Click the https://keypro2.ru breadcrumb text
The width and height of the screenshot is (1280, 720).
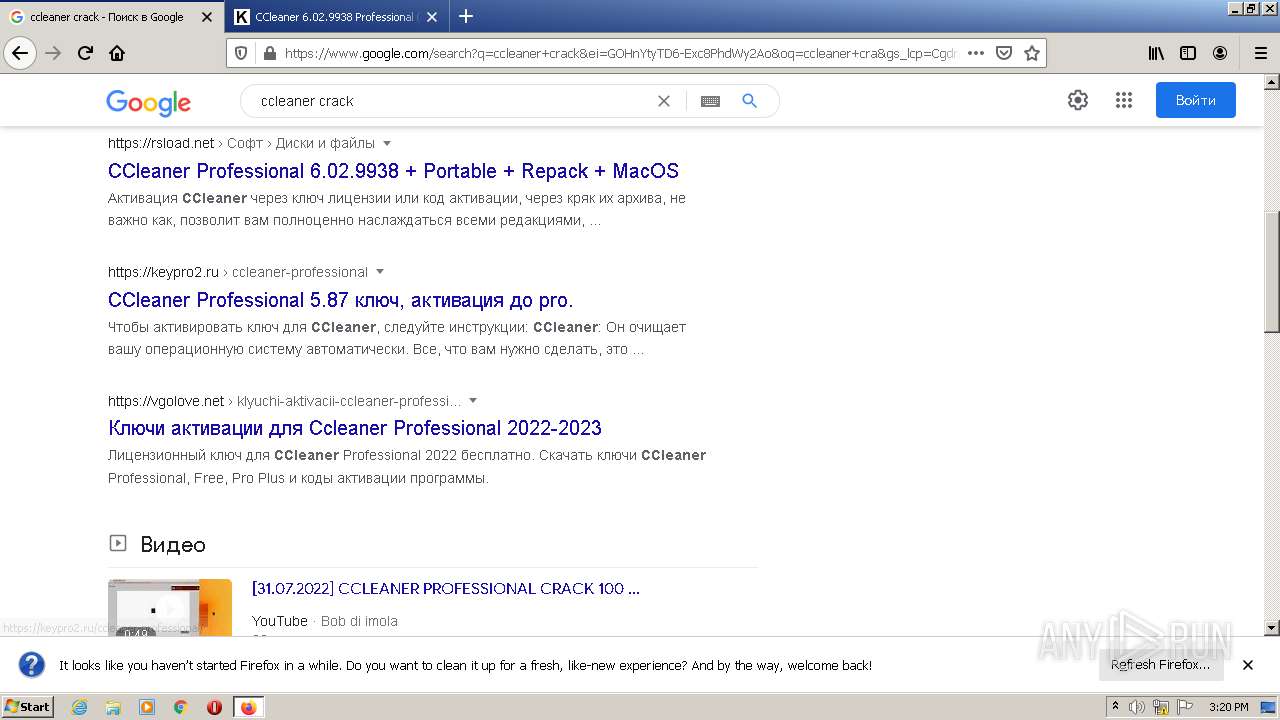click(163, 272)
